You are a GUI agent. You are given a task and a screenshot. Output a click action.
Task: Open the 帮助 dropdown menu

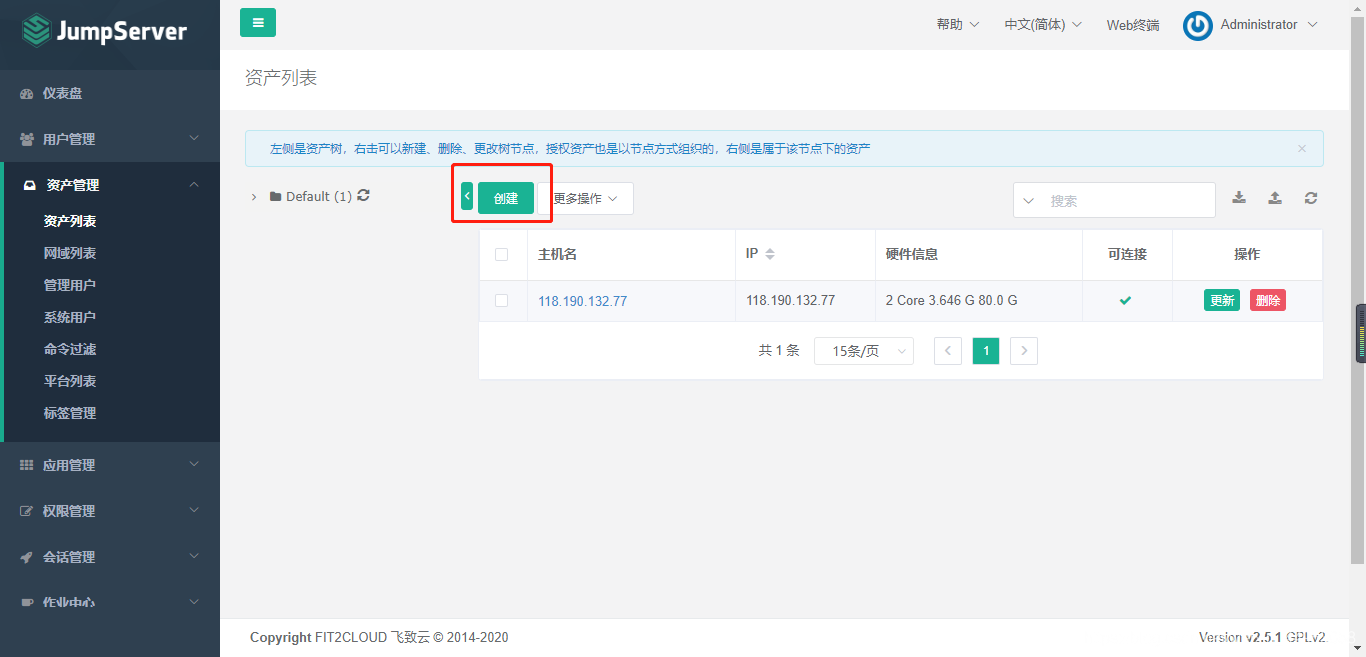pos(958,24)
